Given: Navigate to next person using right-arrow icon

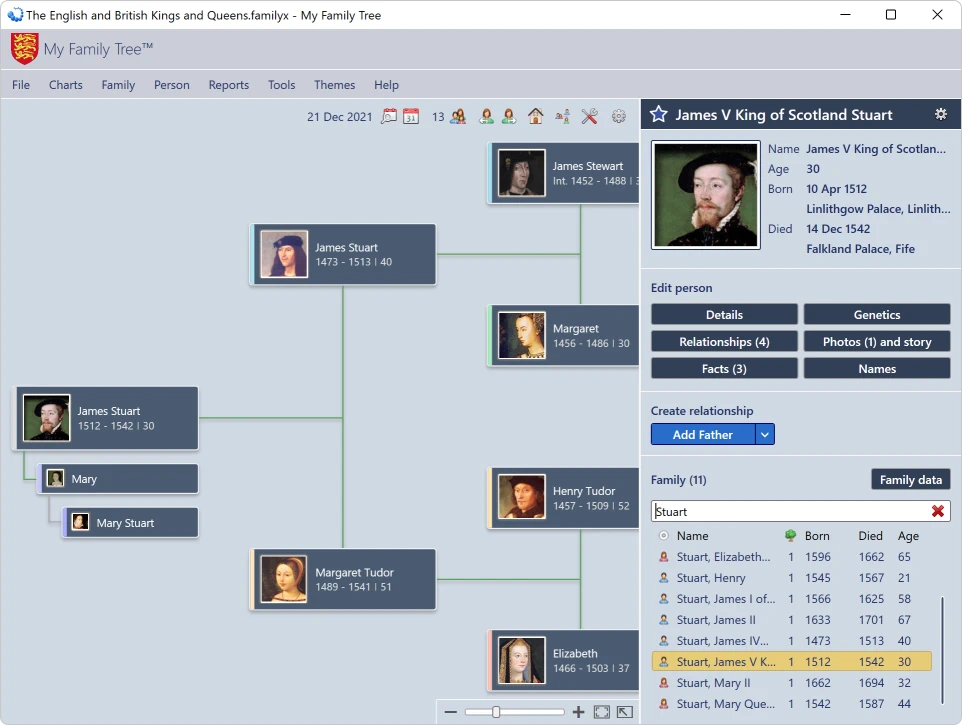Looking at the screenshot, I should pos(509,117).
